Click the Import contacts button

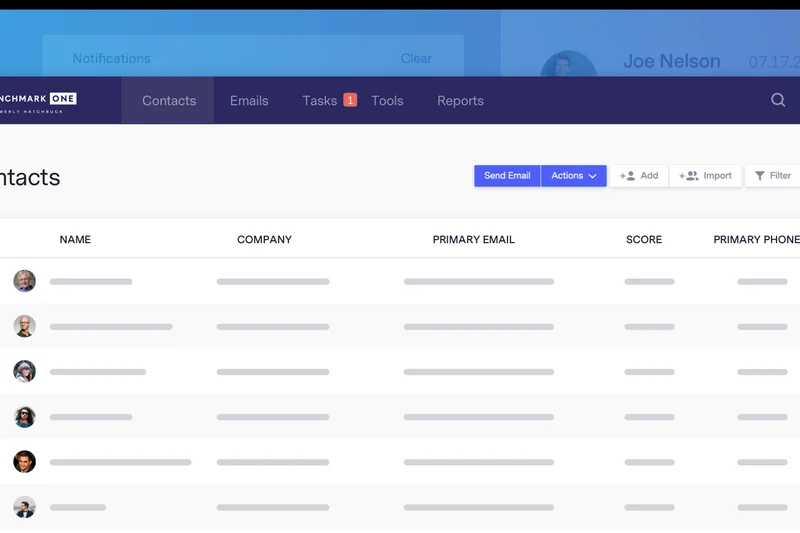point(706,176)
